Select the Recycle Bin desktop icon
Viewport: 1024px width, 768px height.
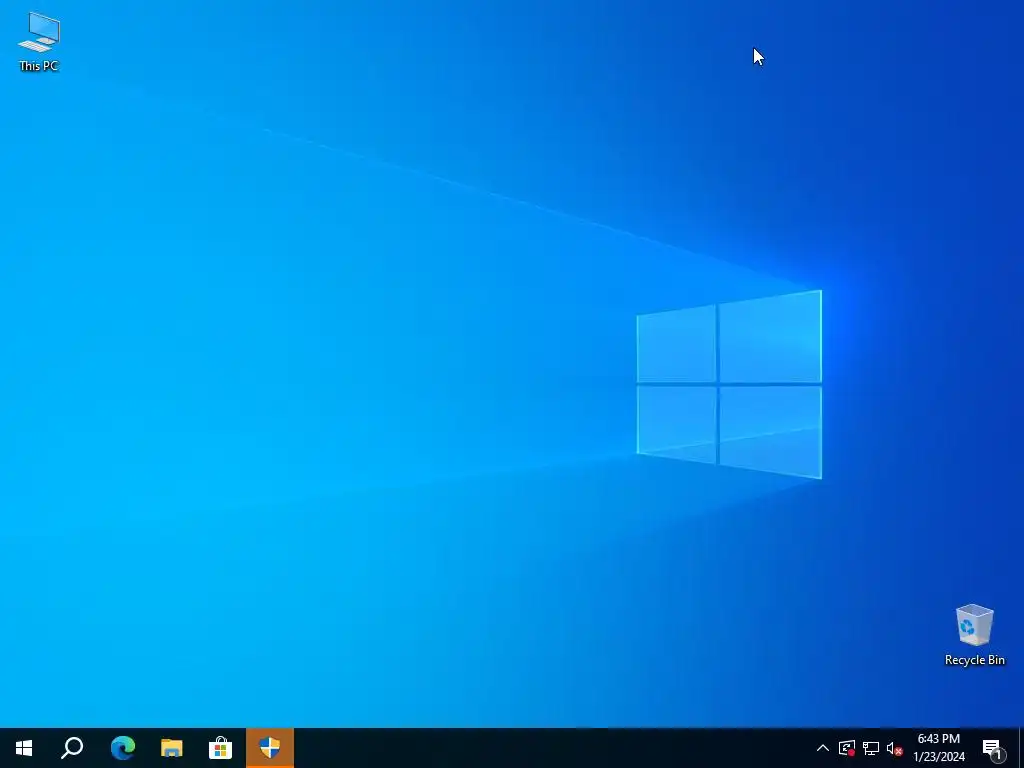pos(974,635)
